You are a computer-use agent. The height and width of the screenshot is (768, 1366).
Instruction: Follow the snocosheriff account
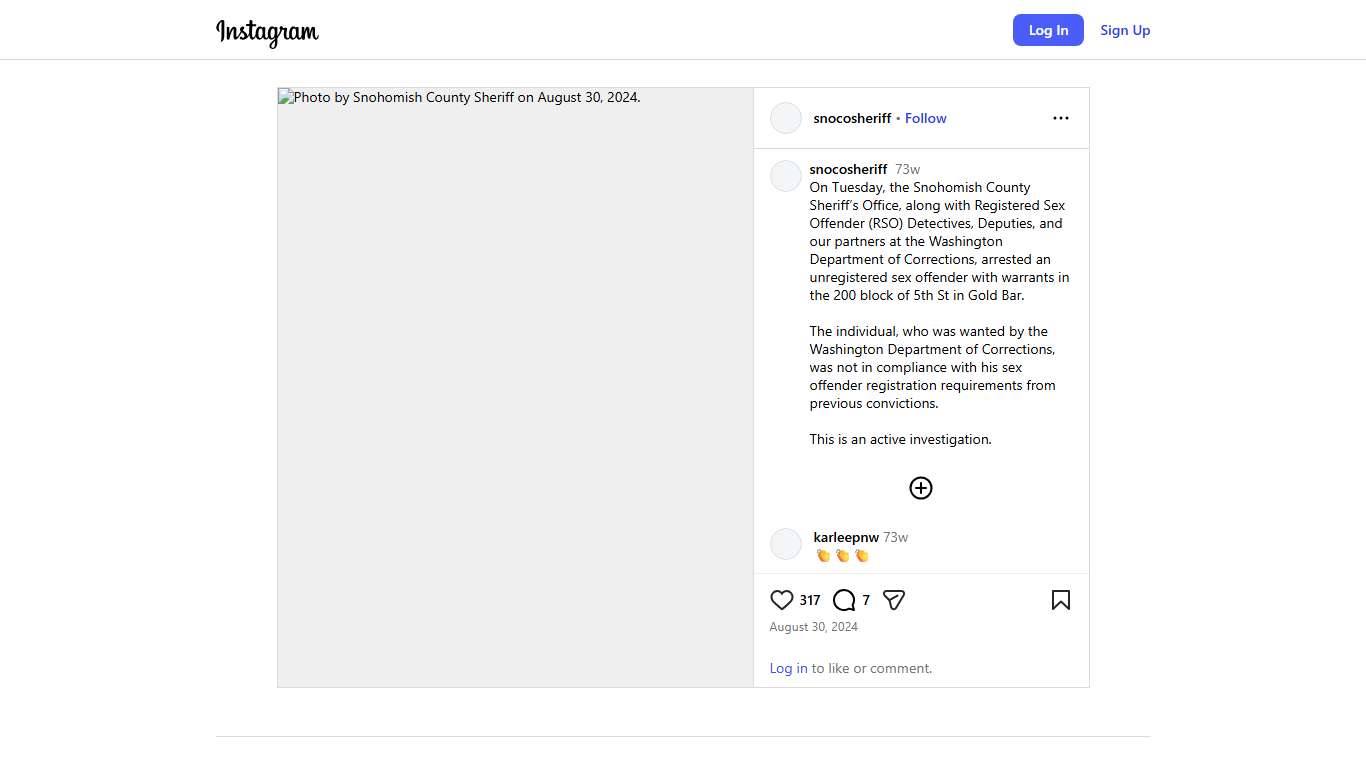tap(926, 118)
